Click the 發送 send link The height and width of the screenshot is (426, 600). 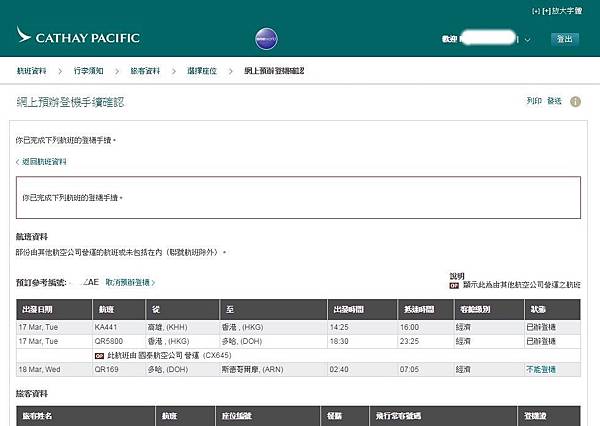tap(554, 101)
